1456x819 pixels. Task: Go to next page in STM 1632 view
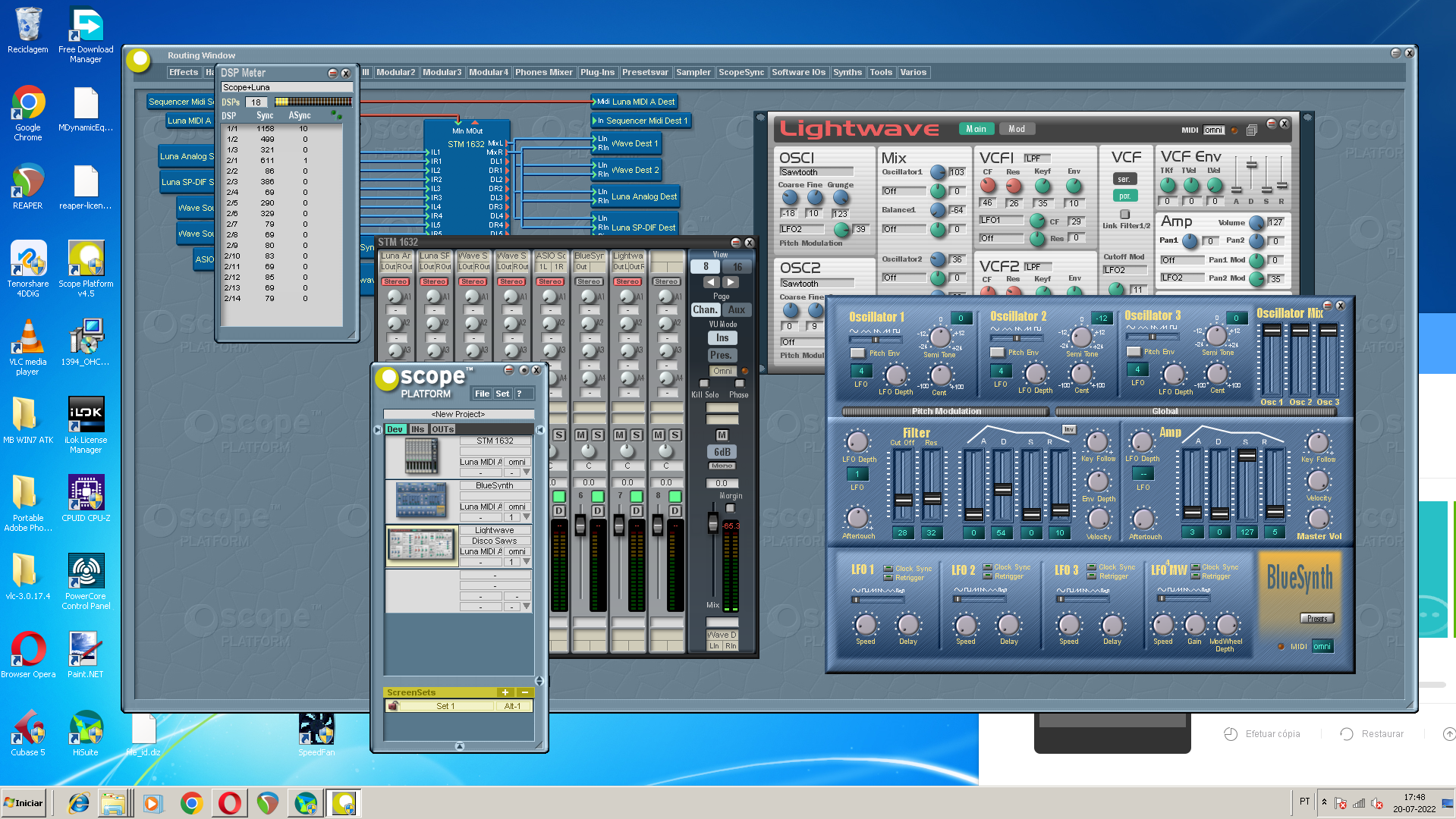coord(731,282)
